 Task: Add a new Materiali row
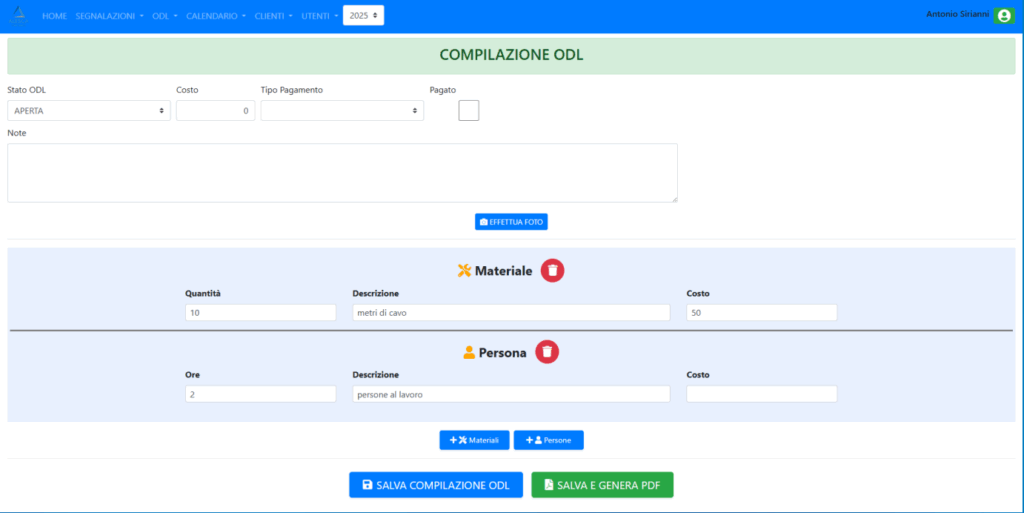point(474,440)
